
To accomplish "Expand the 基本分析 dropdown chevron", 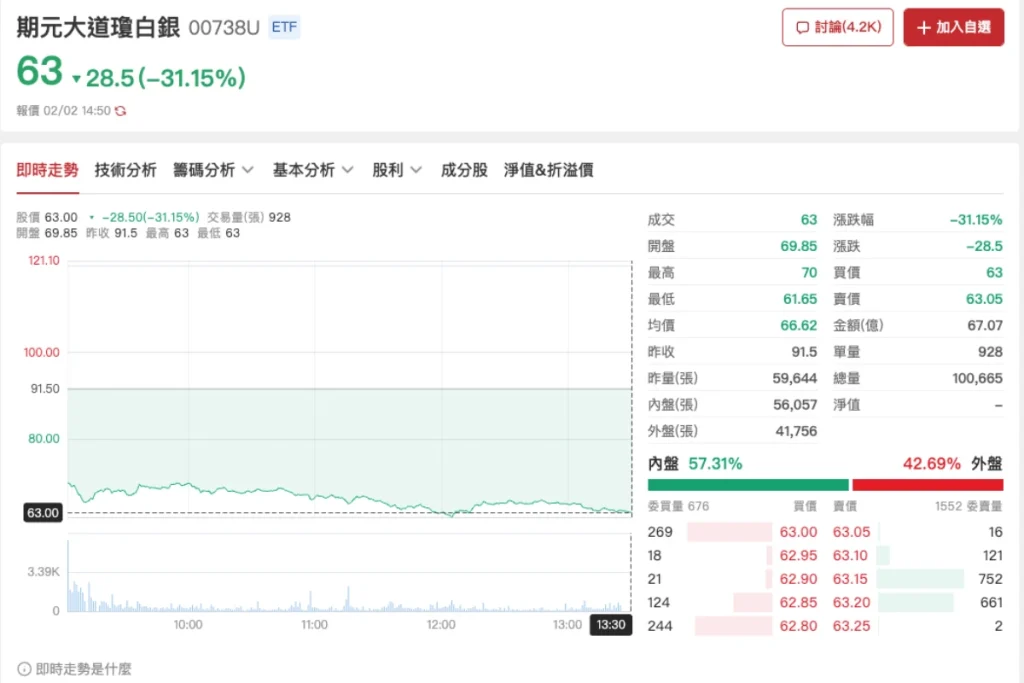I will point(347,170).
